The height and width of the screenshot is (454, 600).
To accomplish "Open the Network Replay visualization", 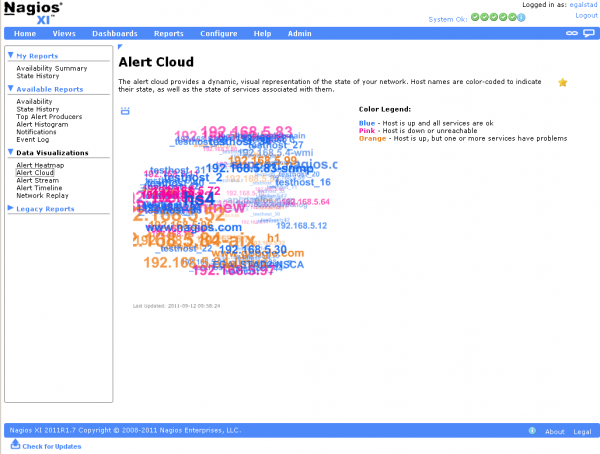I will pyautogui.click(x=42, y=195).
